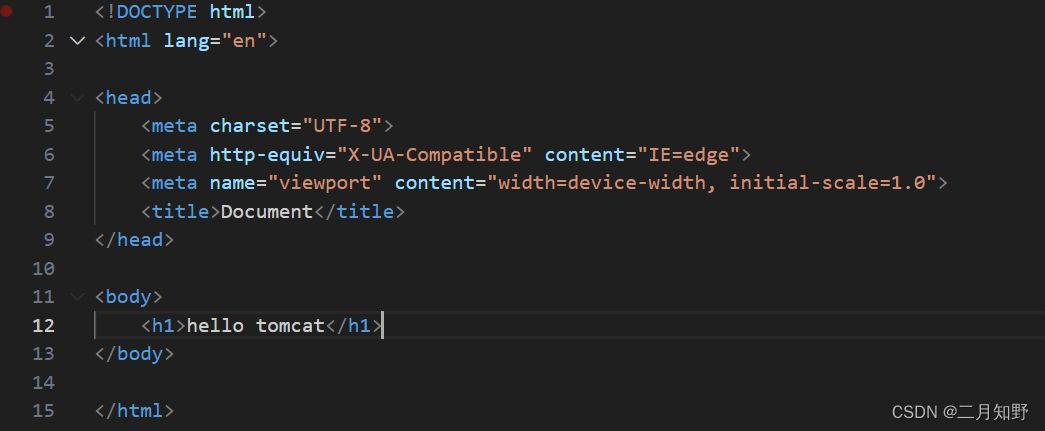The image size is (1045, 431).
Task: Click the "UTF-8" charset value
Action: [342, 126]
